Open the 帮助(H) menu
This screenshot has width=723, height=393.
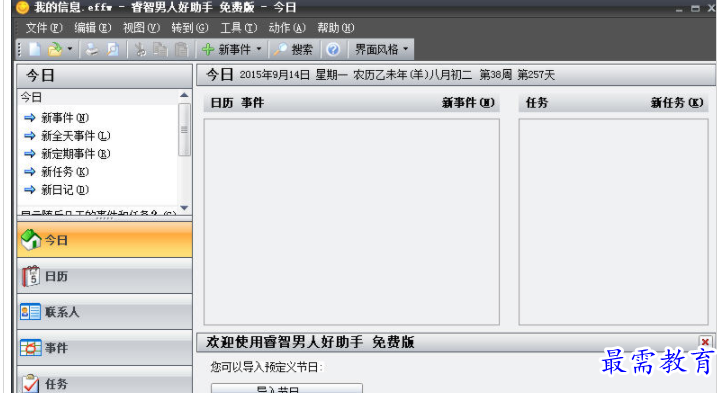[x=336, y=28]
